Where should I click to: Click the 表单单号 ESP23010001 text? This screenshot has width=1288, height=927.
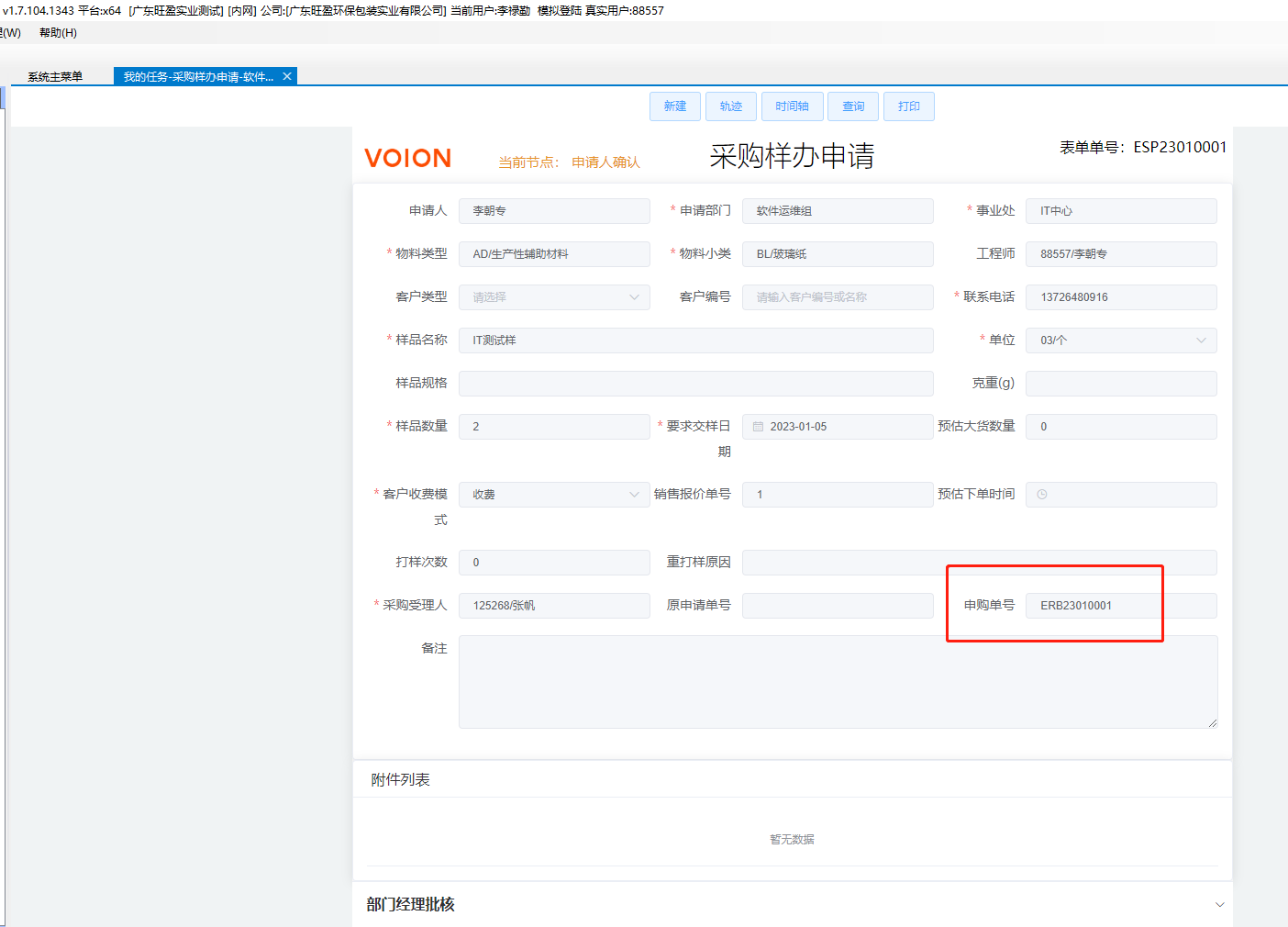coord(1143,147)
